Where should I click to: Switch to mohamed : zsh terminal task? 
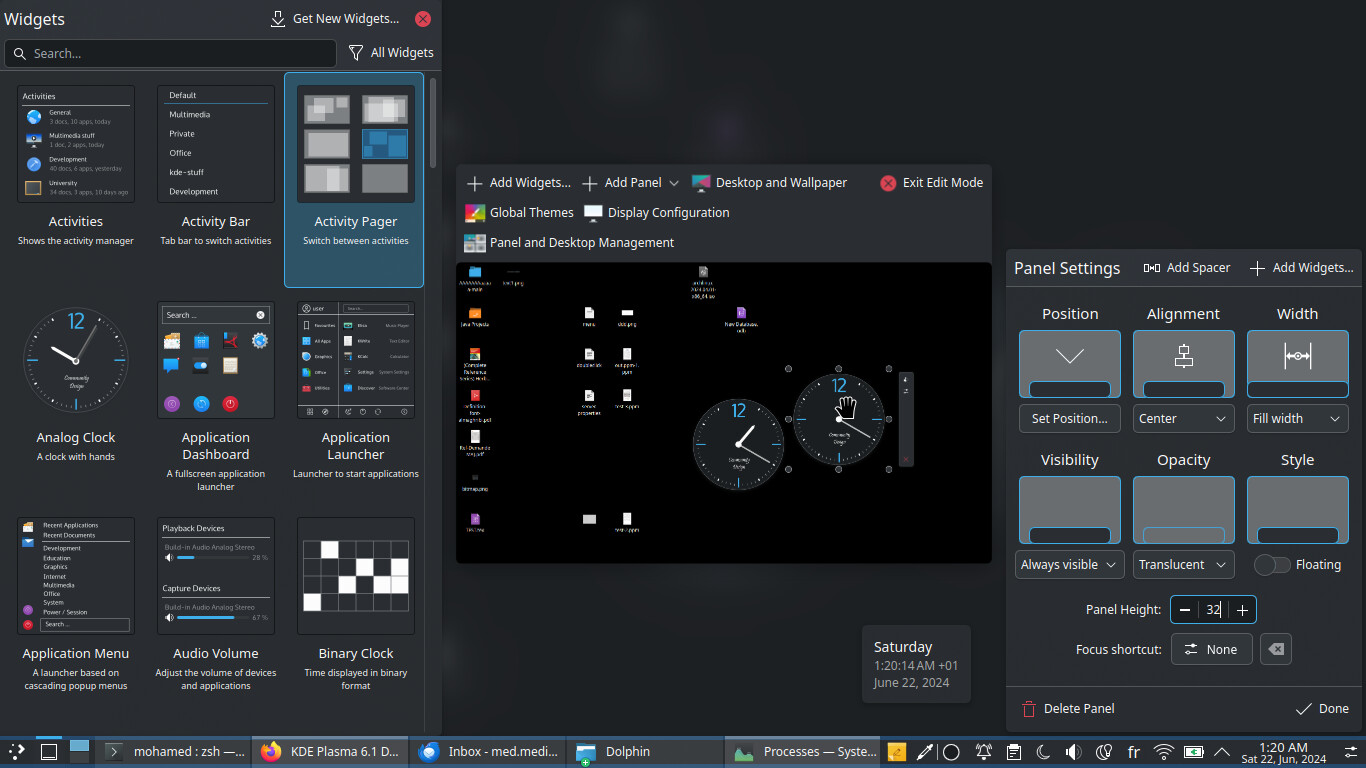(175, 752)
